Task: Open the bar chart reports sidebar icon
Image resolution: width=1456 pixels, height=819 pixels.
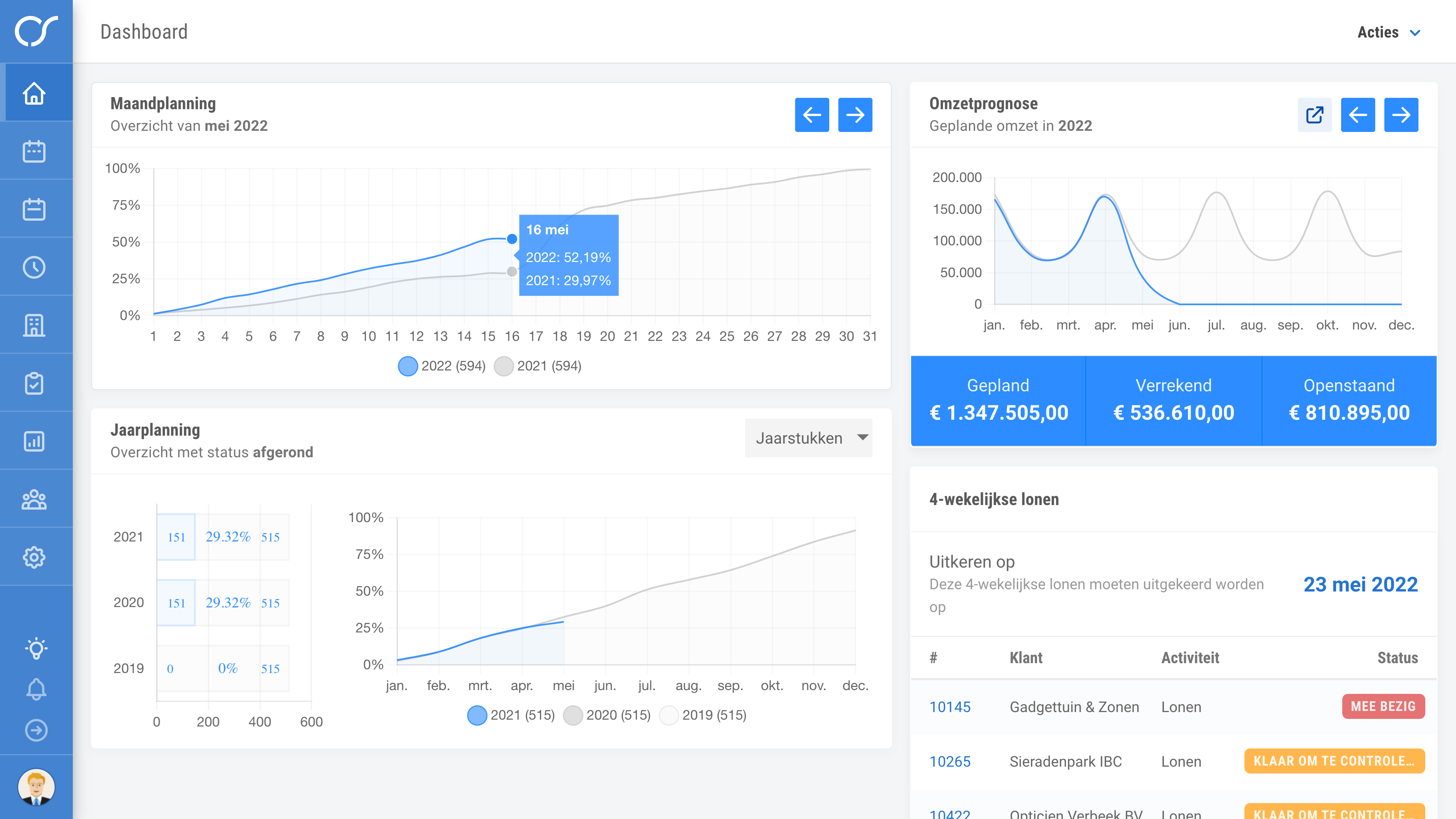Action: pos(35,441)
